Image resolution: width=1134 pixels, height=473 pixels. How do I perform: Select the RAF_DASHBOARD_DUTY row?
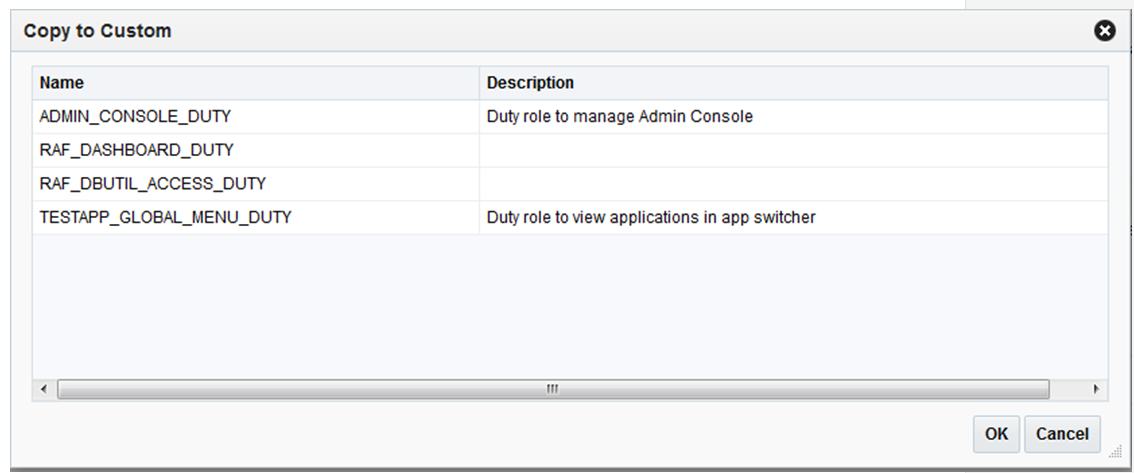coord(570,150)
